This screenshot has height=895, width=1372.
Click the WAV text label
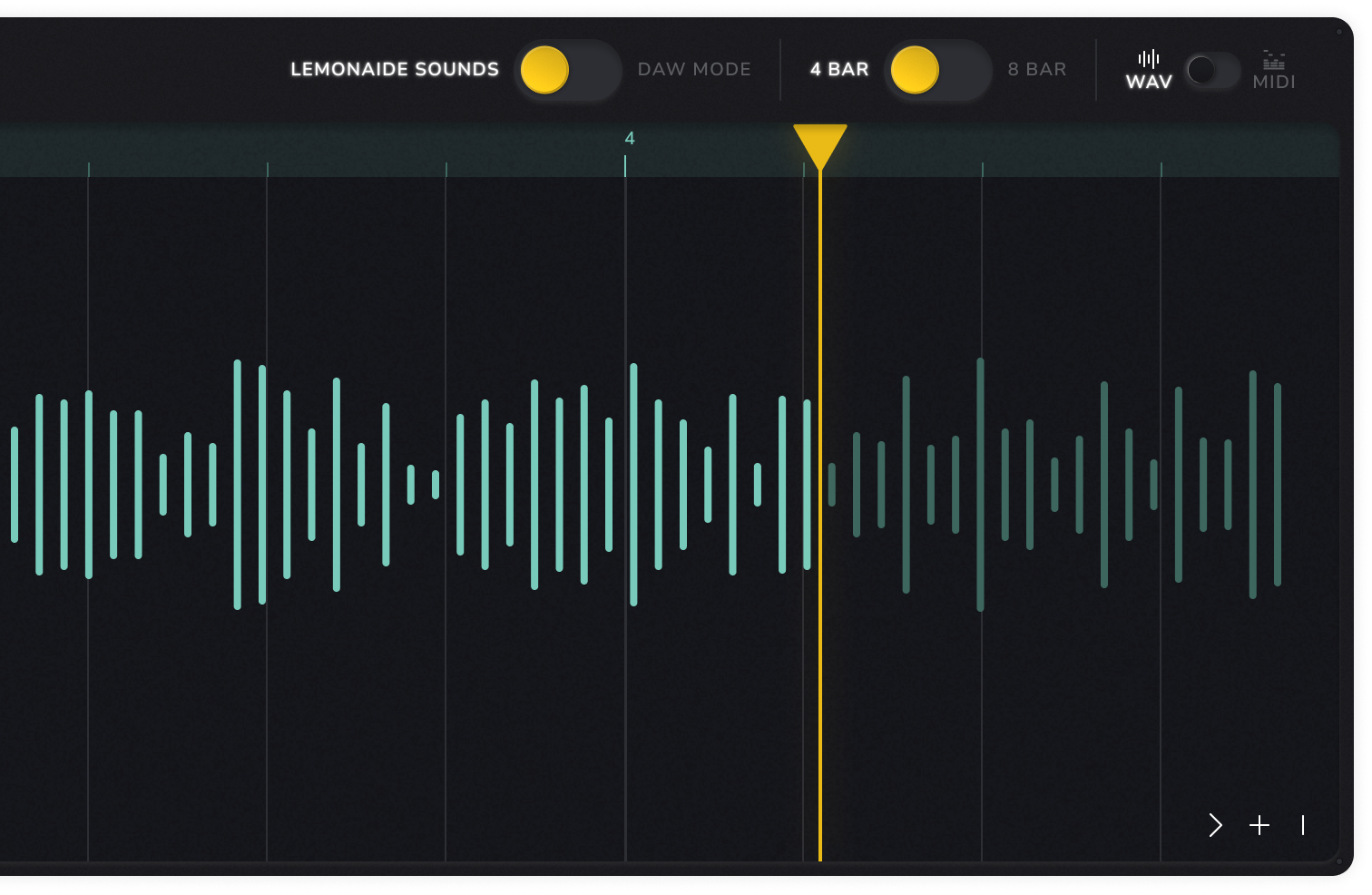(x=1149, y=82)
